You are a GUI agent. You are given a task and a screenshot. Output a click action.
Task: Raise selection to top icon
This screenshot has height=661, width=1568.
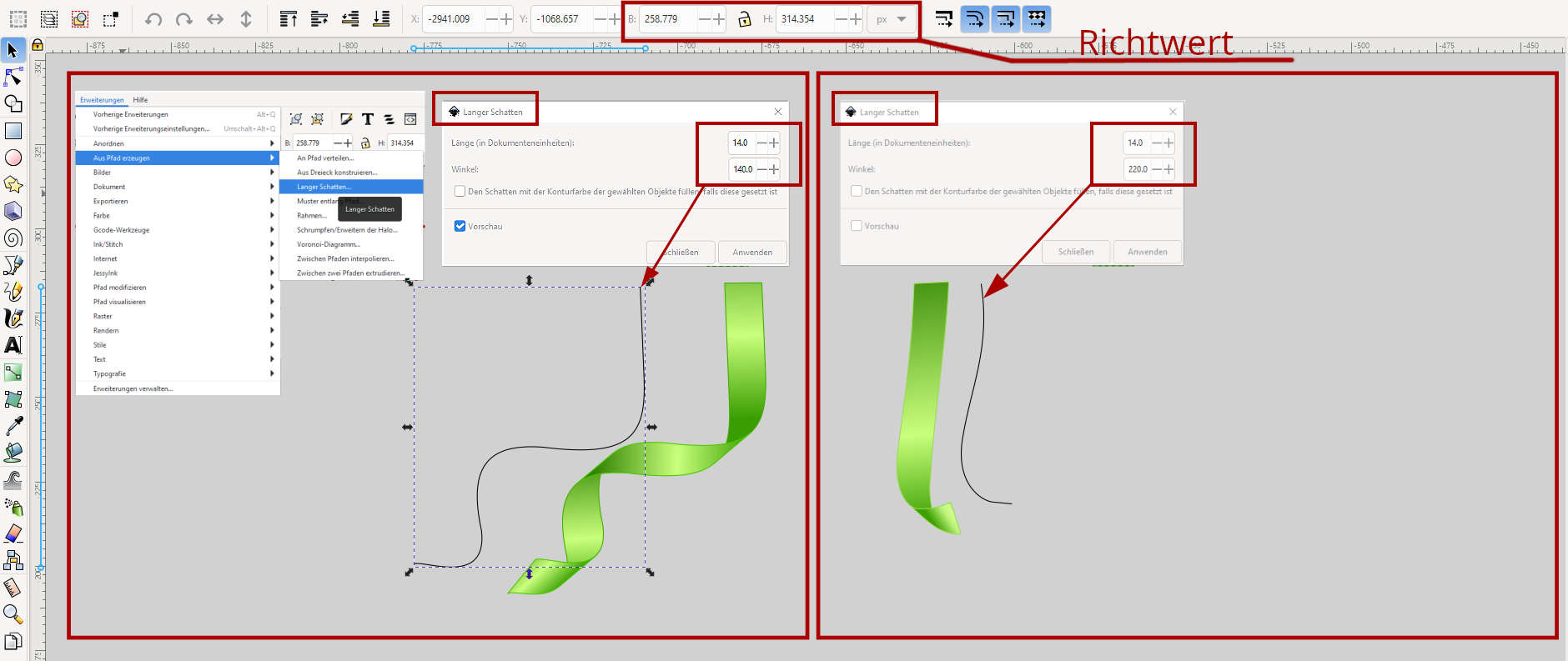(288, 19)
